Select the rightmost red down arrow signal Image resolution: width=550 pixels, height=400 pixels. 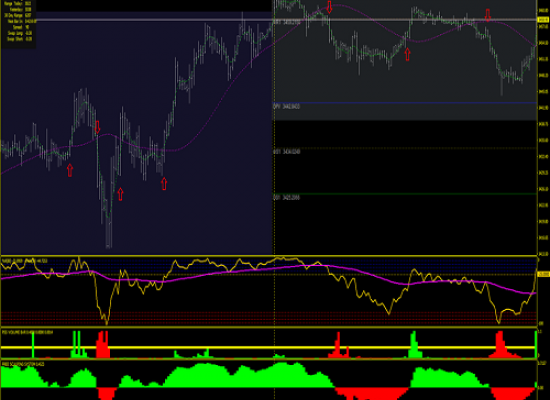coord(488,15)
